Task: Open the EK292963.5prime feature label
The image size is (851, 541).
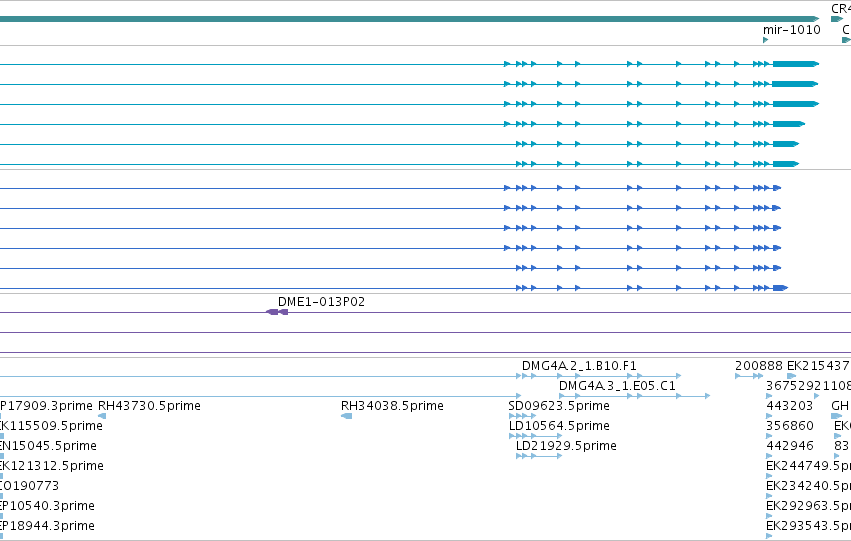Action: (x=808, y=506)
